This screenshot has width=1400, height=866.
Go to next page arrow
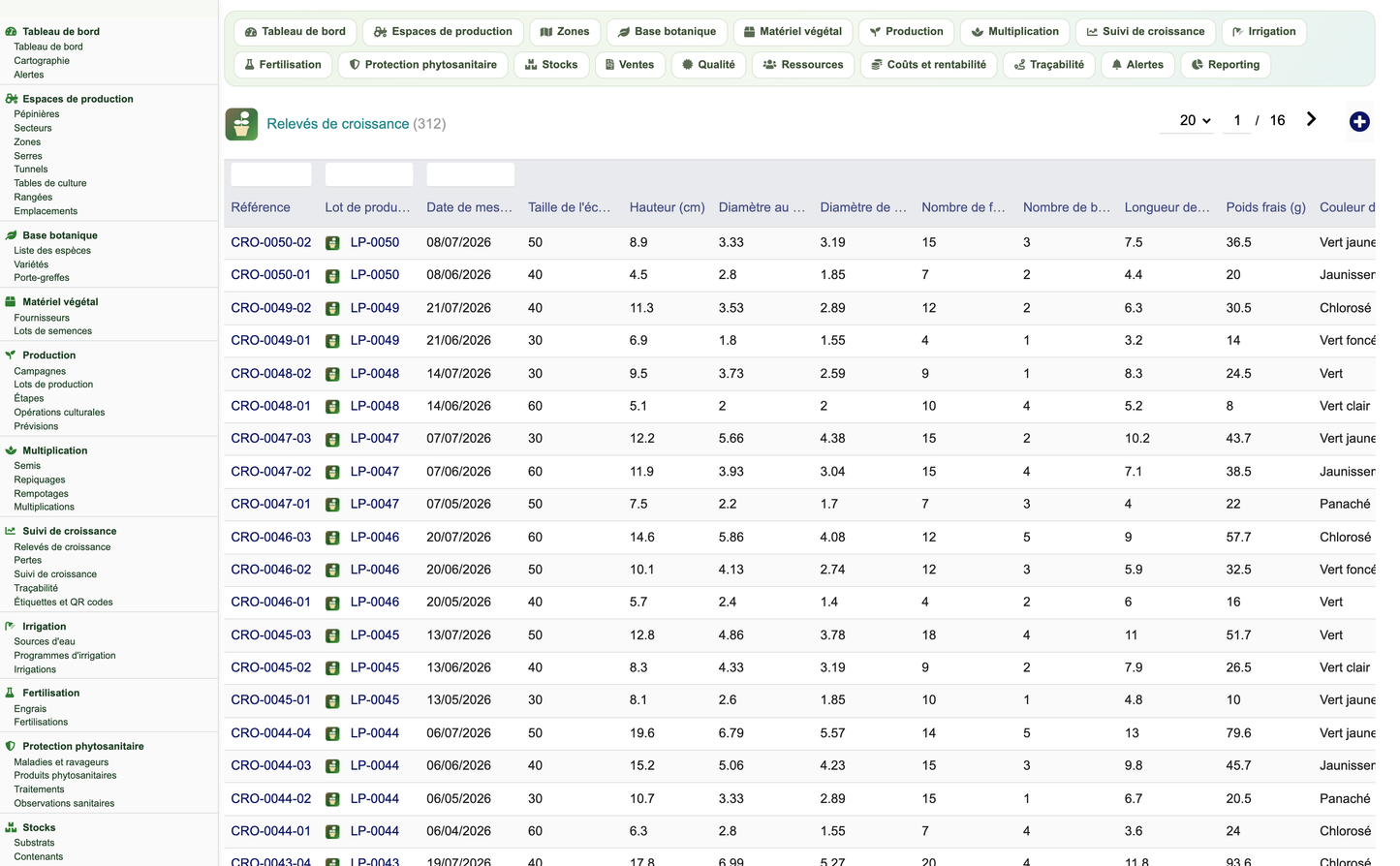click(x=1311, y=119)
